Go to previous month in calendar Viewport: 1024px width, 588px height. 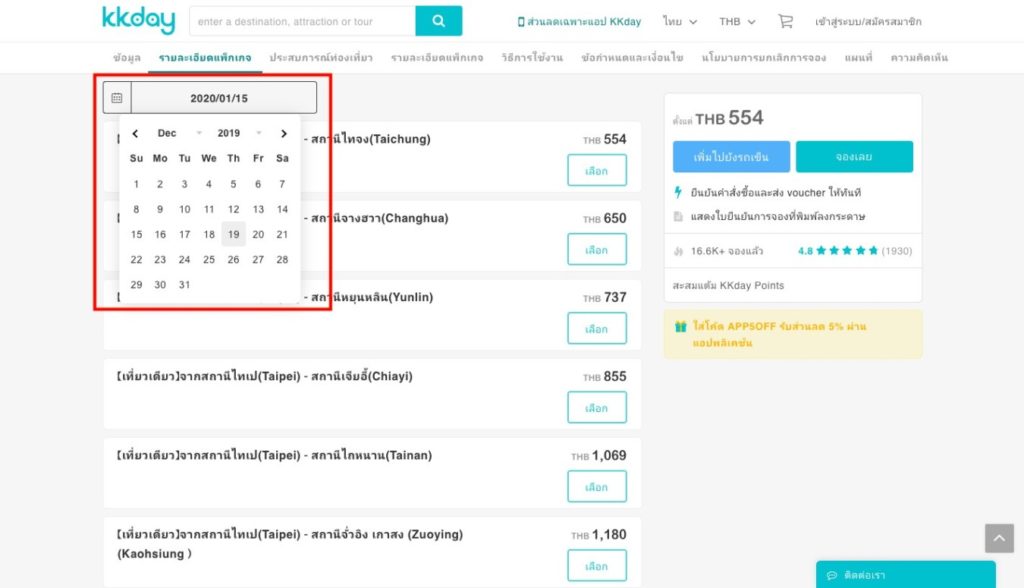click(136, 133)
